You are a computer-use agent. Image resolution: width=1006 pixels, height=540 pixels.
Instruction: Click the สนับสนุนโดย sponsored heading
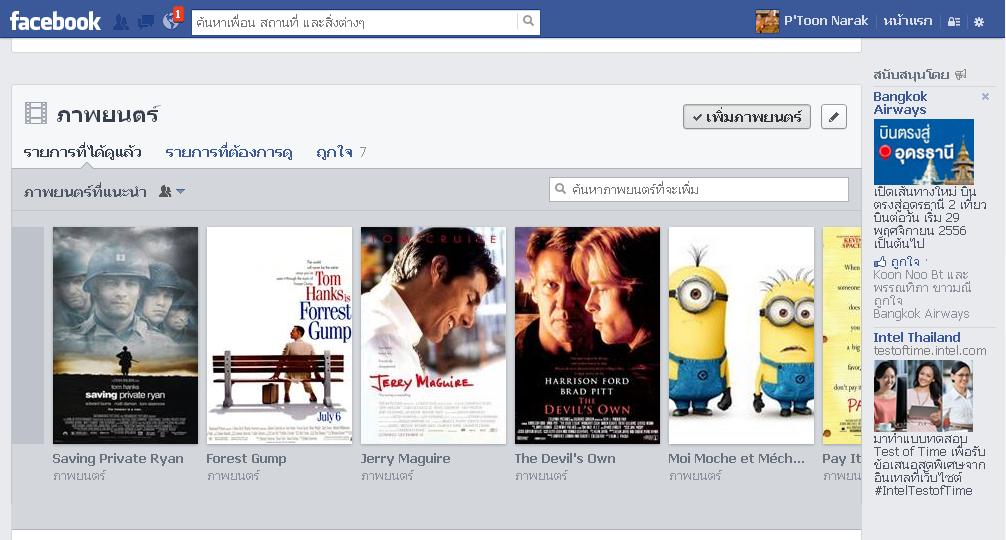(x=911, y=74)
